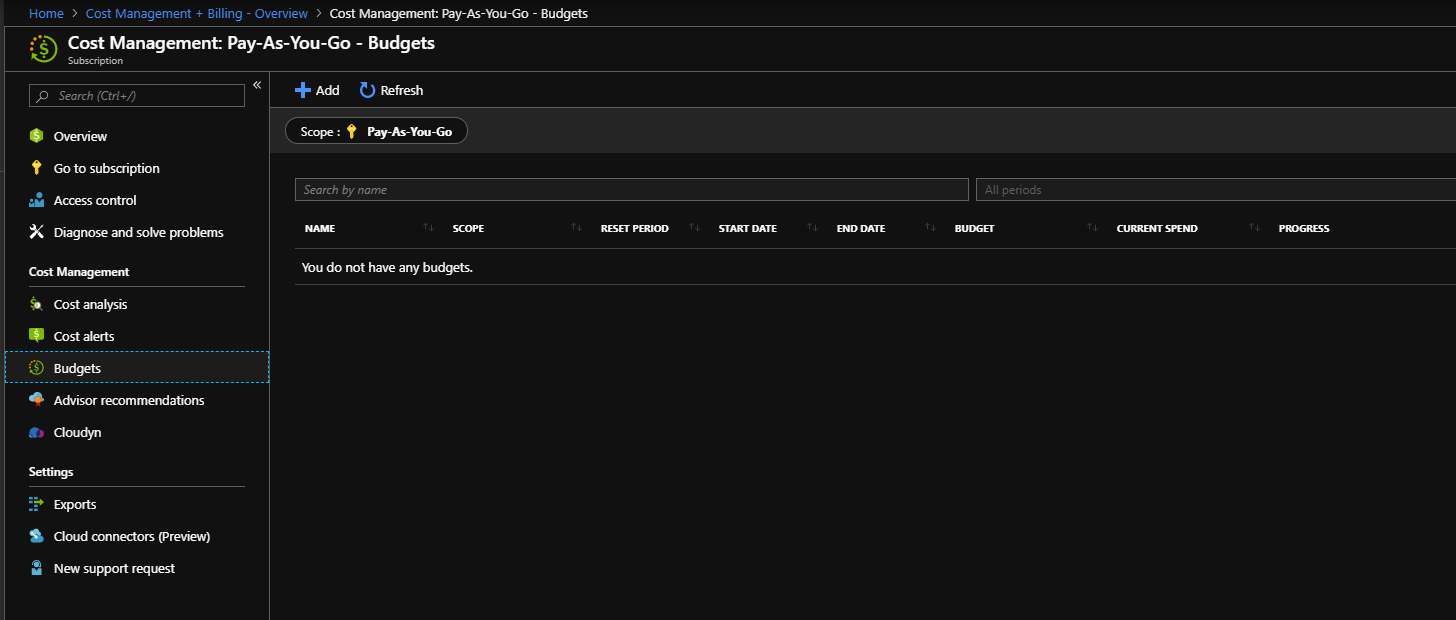Collapse the left navigation pane

pos(257,85)
